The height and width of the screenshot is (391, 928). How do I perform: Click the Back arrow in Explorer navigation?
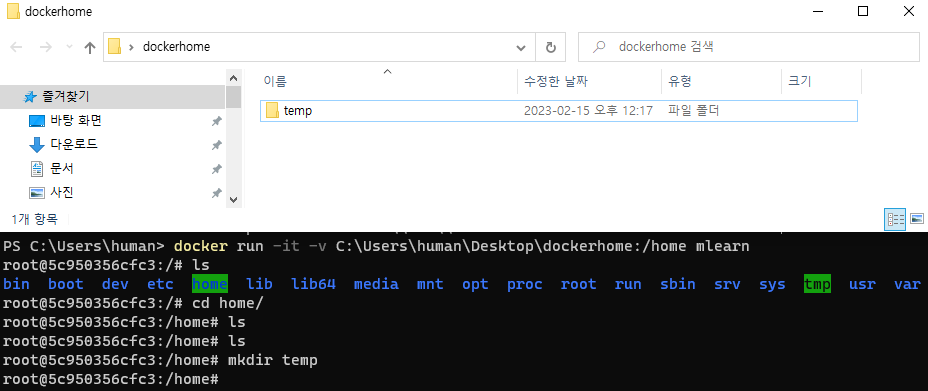click(x=16, y=47)
